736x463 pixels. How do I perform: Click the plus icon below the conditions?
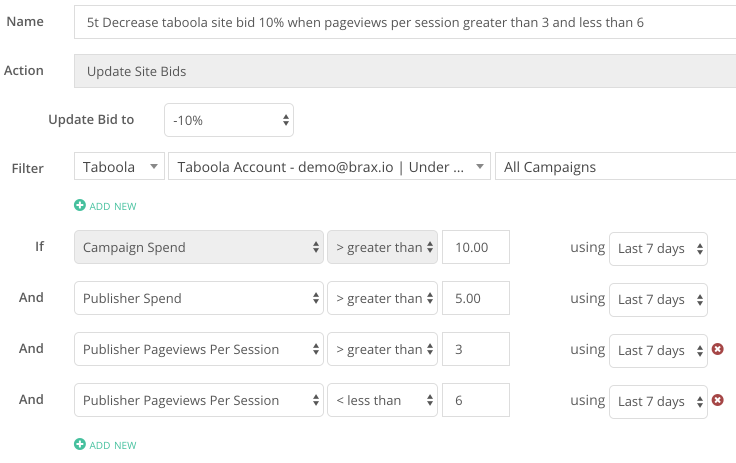pyautogui.click(x=80, y=444)
